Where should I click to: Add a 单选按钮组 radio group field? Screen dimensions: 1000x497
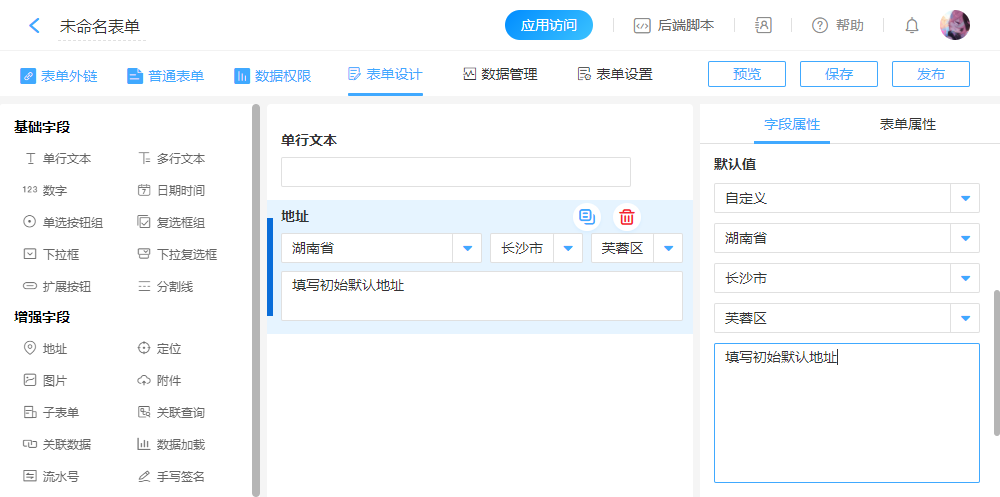click(x=62, y=222)
